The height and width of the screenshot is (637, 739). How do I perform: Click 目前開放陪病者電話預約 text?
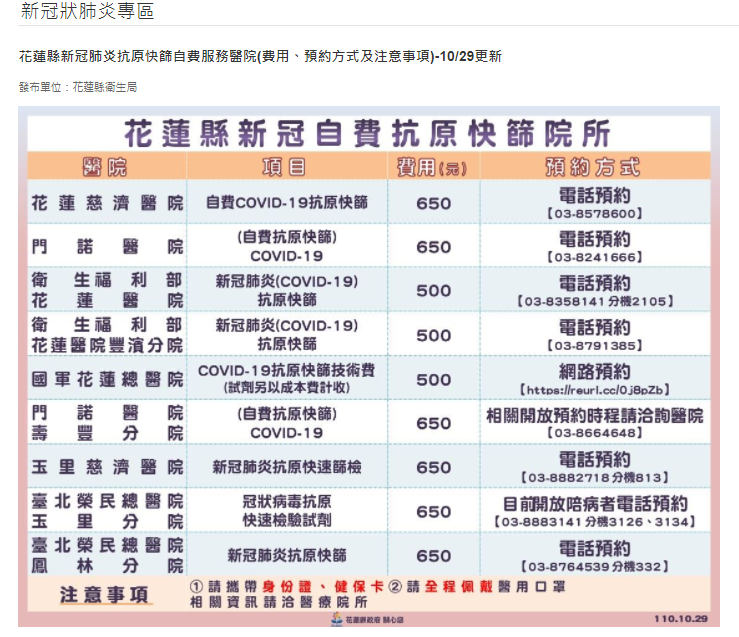(594, 503)
